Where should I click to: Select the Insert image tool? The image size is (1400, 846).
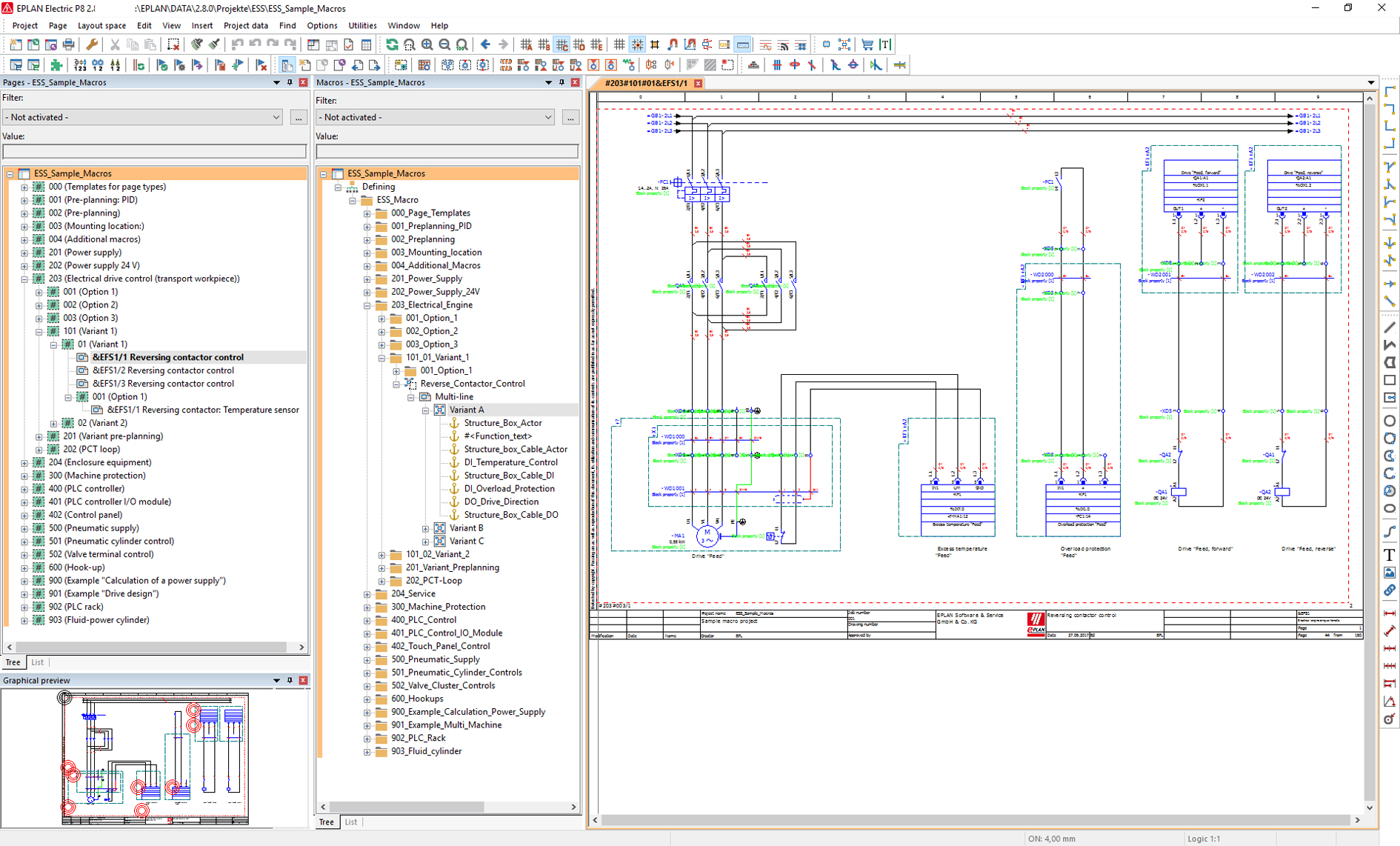pos(1390,573)
